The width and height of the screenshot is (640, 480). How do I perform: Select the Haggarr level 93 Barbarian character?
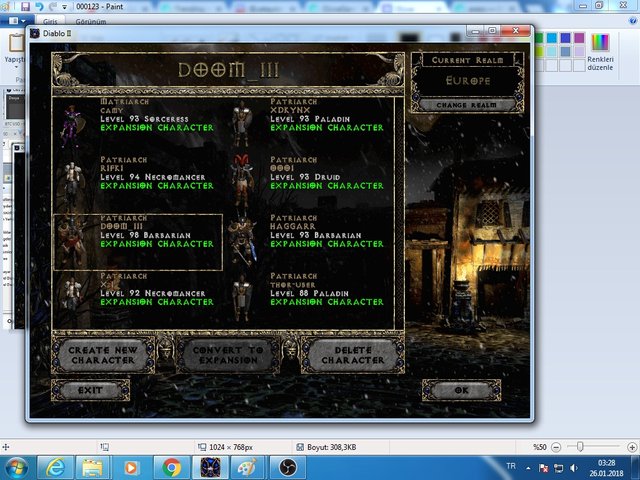point(308,242)
